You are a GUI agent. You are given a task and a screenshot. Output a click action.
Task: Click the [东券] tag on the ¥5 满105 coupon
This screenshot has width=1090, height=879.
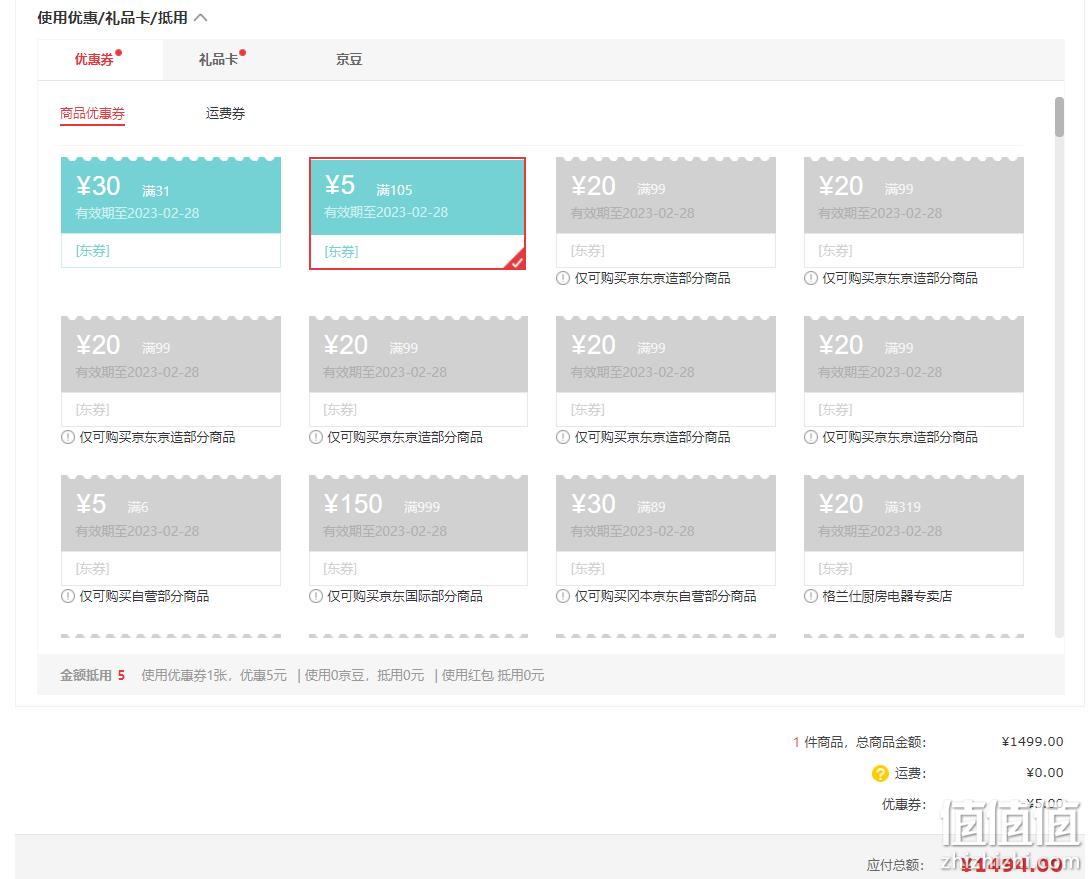341,252
